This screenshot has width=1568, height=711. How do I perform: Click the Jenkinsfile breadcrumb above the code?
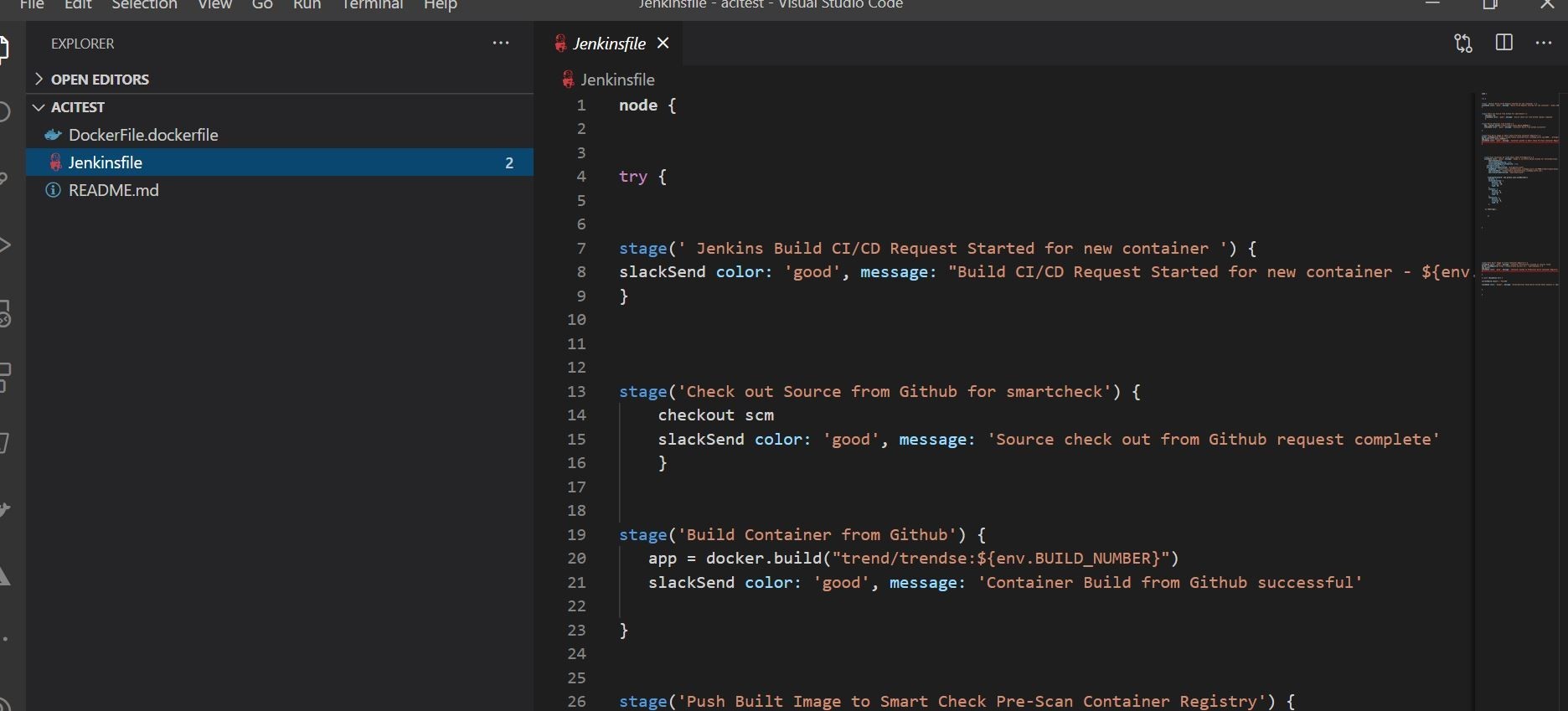click(617, 80)
